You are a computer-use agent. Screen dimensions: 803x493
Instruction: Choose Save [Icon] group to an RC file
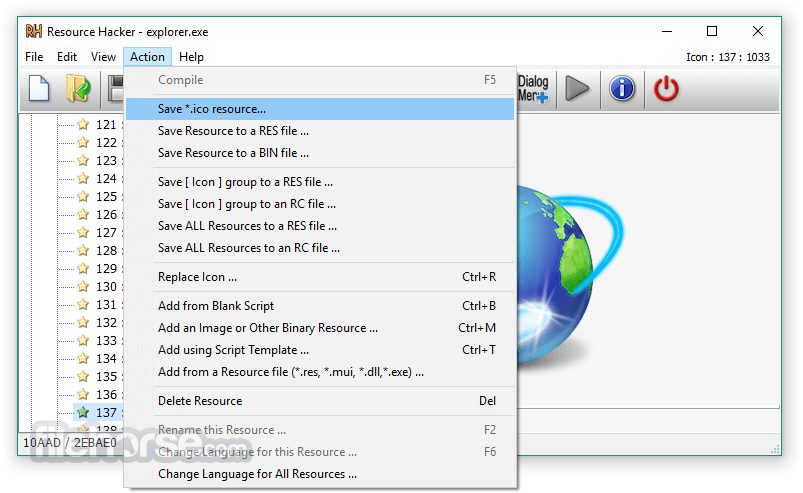pos(320,204)
